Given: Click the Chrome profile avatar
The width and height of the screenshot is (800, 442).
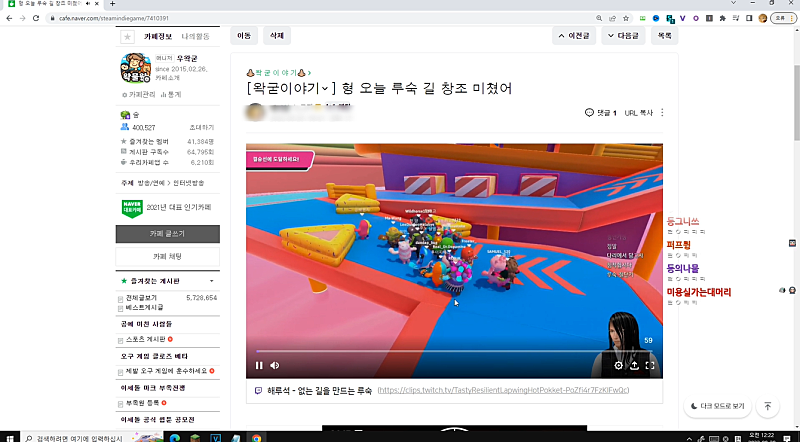Looking at the screenshot, I should (x=763, y=18).
